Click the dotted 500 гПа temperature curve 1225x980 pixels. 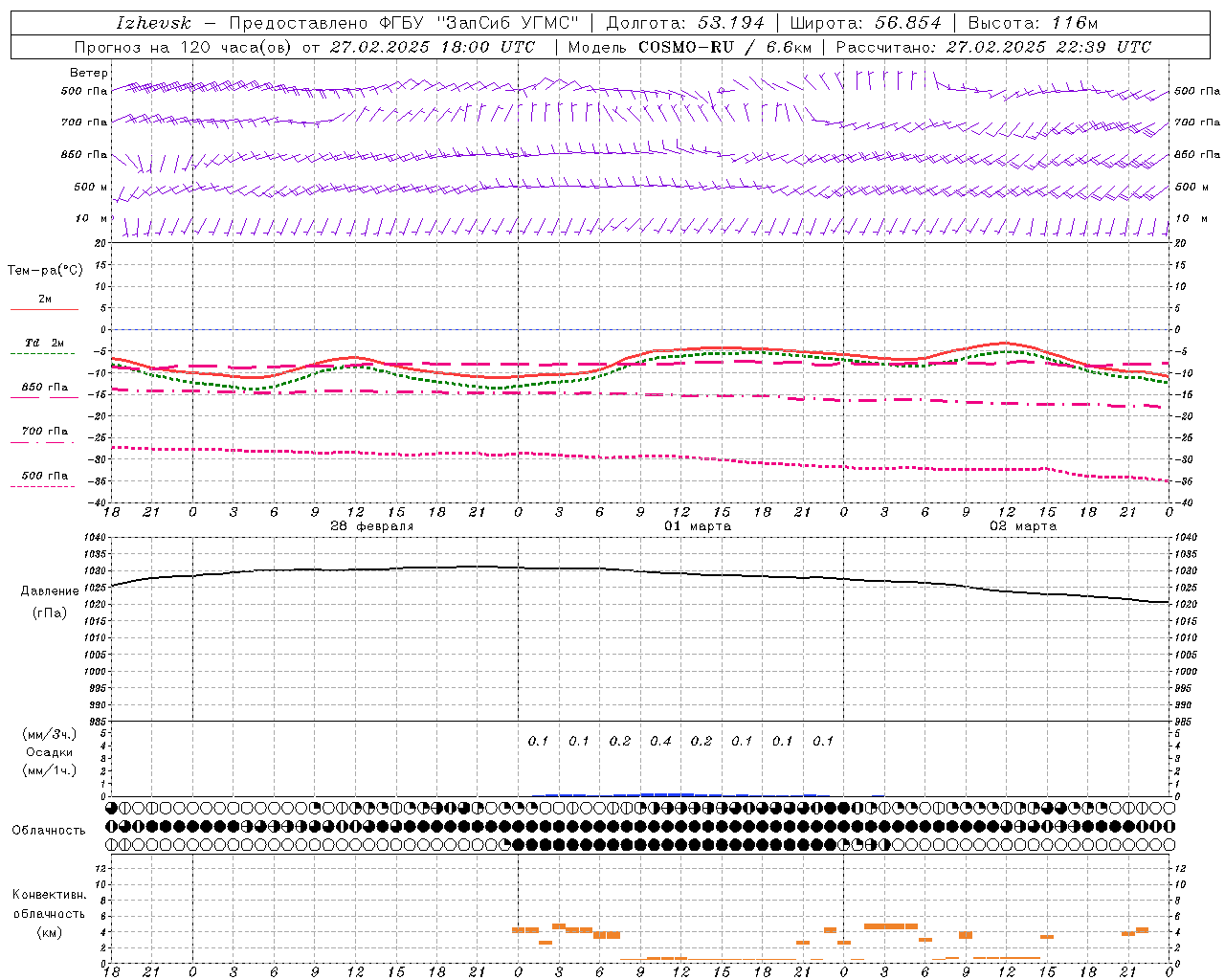pyautogui.click(x=641, y=457)
